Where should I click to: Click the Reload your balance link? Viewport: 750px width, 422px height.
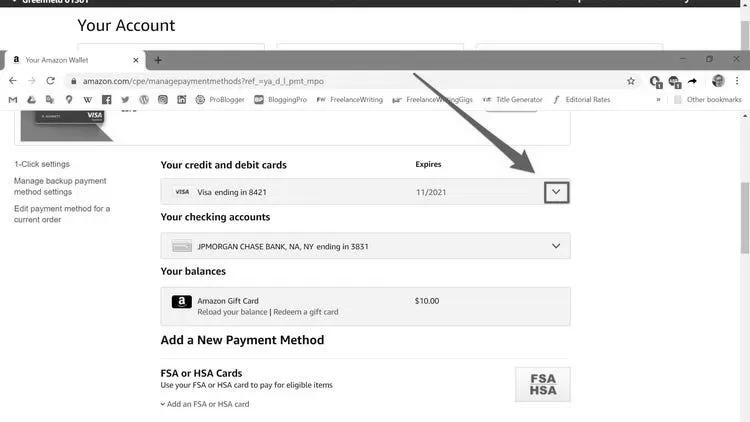pyautogui.click(x=232, y=312)
